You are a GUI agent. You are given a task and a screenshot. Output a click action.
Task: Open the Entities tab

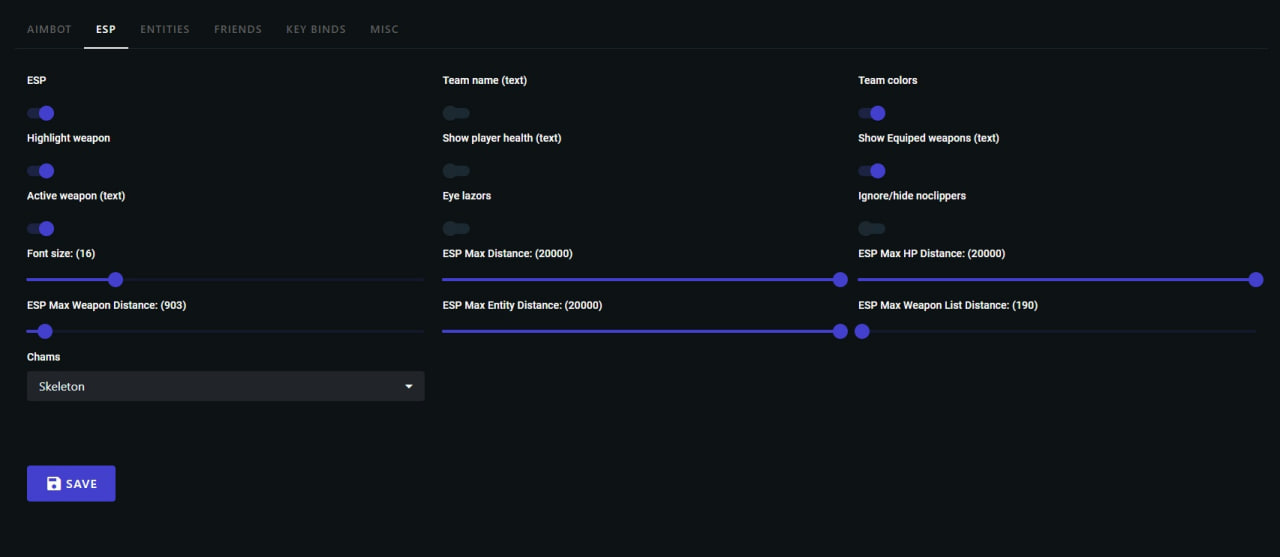(165, 29)
